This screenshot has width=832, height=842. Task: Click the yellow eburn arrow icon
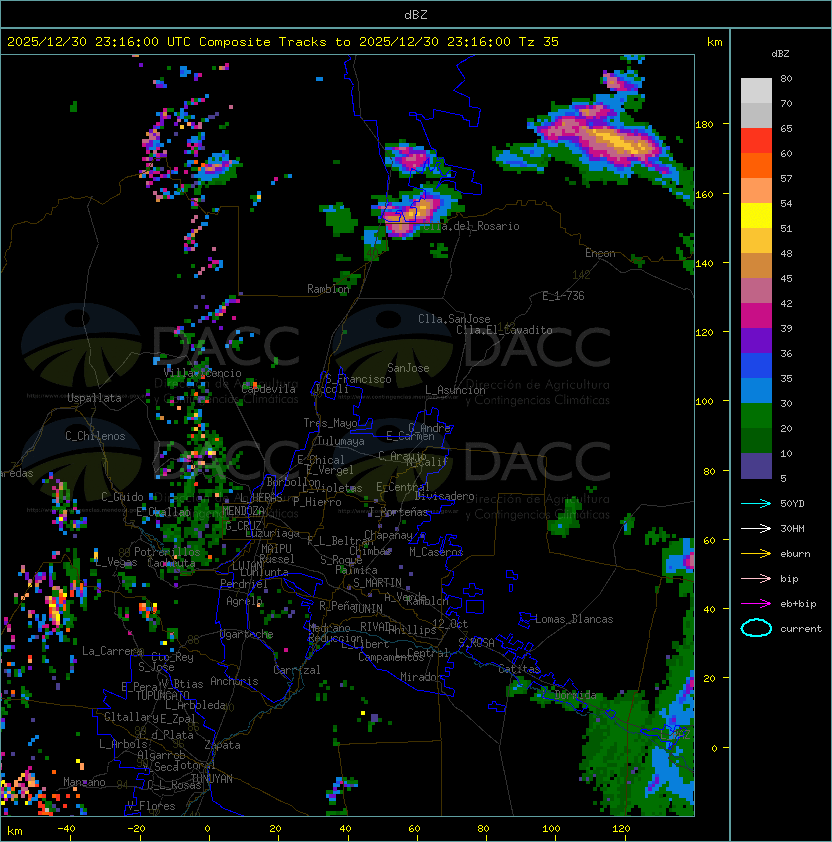coord(756,554)
